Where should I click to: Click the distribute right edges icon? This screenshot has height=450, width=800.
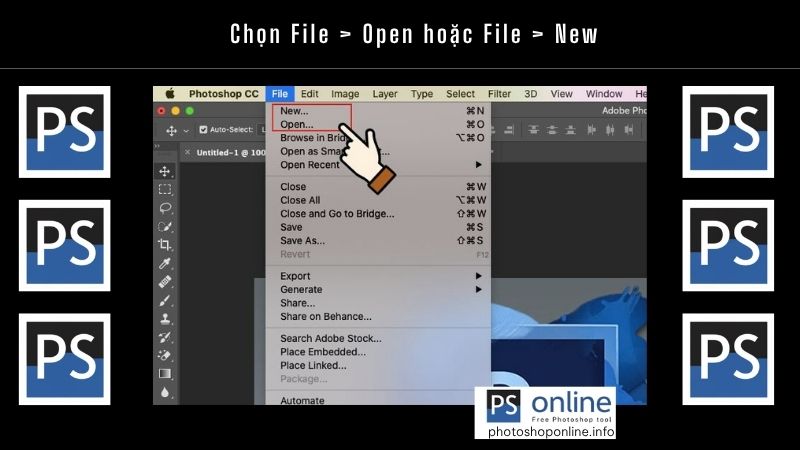point(629,130)
